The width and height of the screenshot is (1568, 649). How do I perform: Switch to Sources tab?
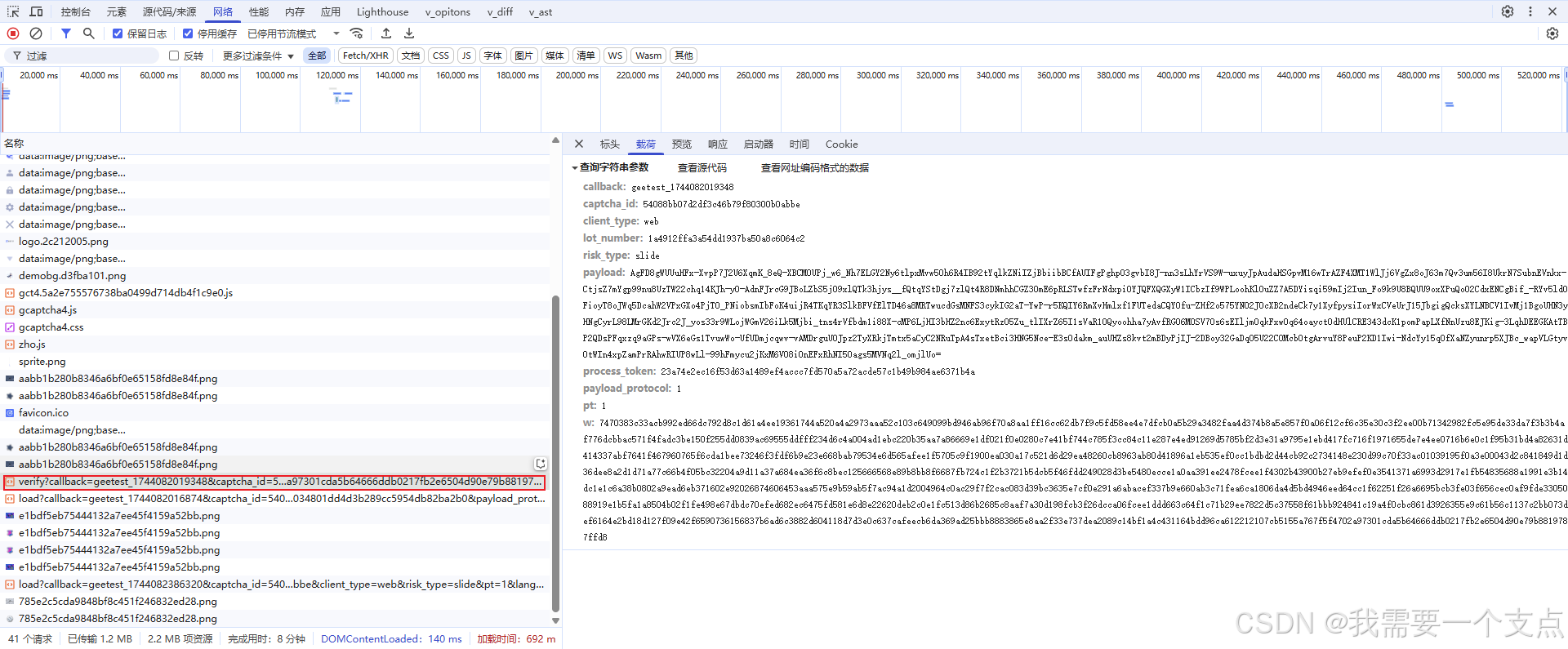tap(169, 11)
